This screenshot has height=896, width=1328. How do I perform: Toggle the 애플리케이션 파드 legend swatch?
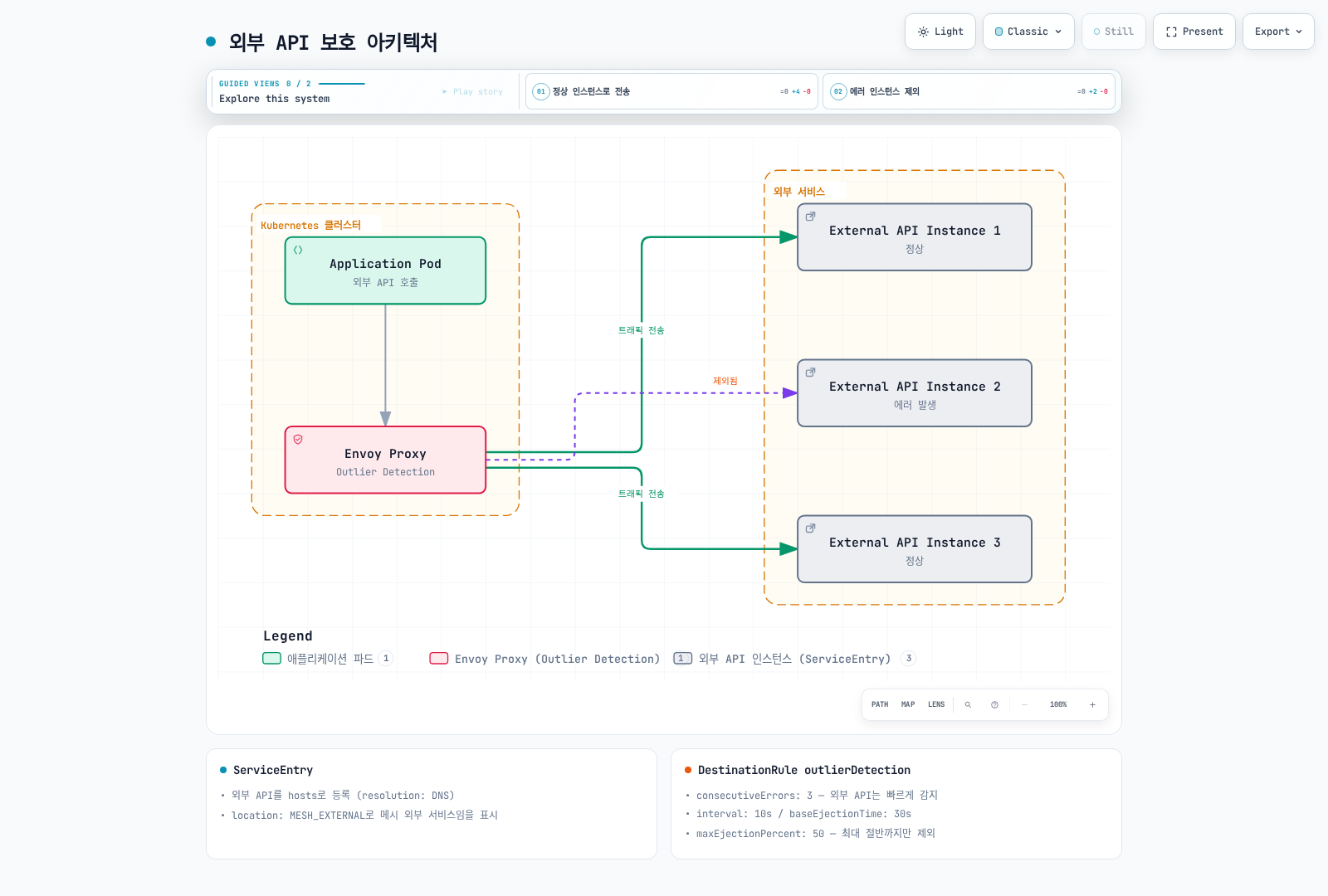[x=271, y=659]
